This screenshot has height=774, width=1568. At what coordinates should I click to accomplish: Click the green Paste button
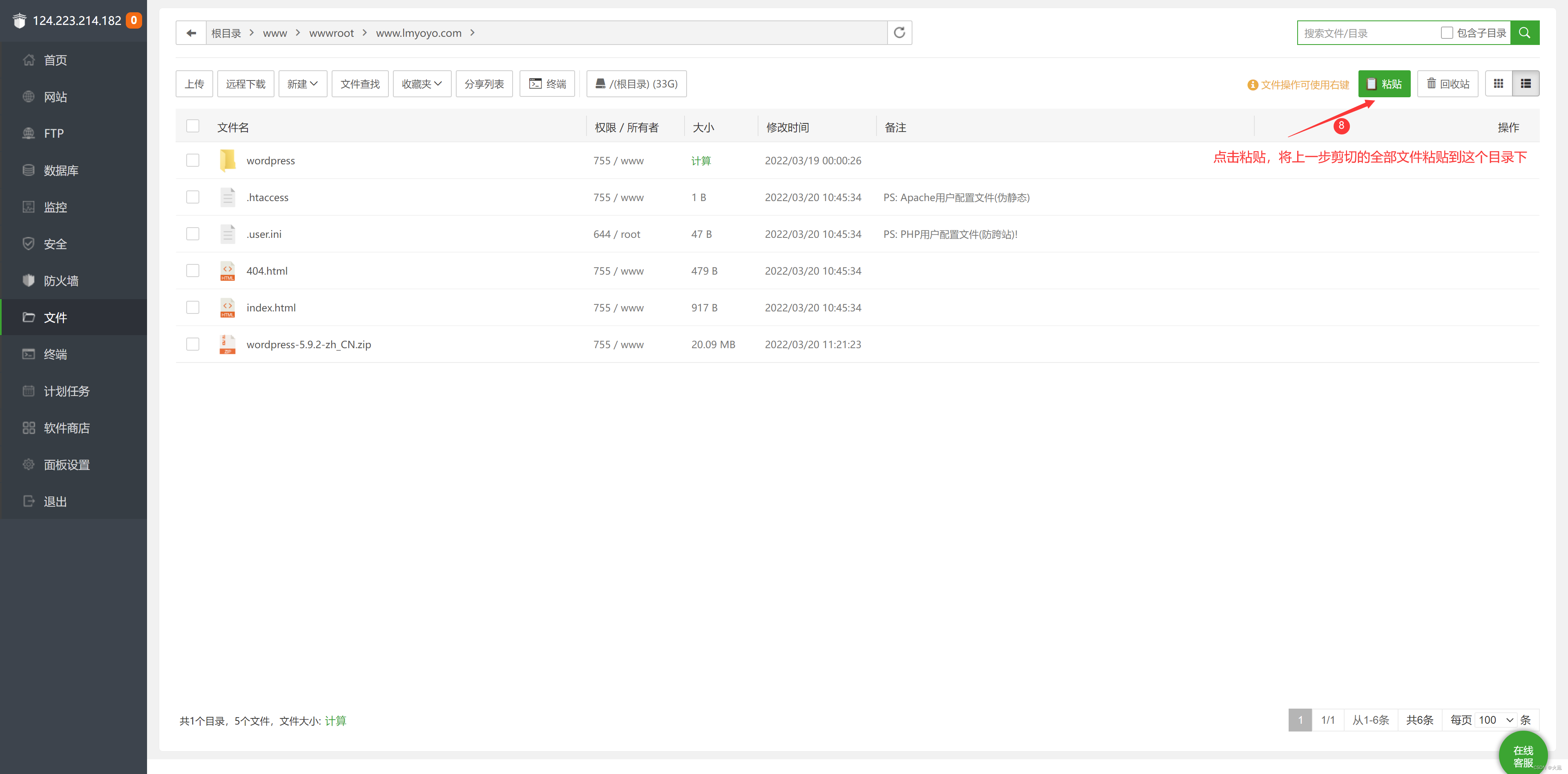coord(1384,83)
